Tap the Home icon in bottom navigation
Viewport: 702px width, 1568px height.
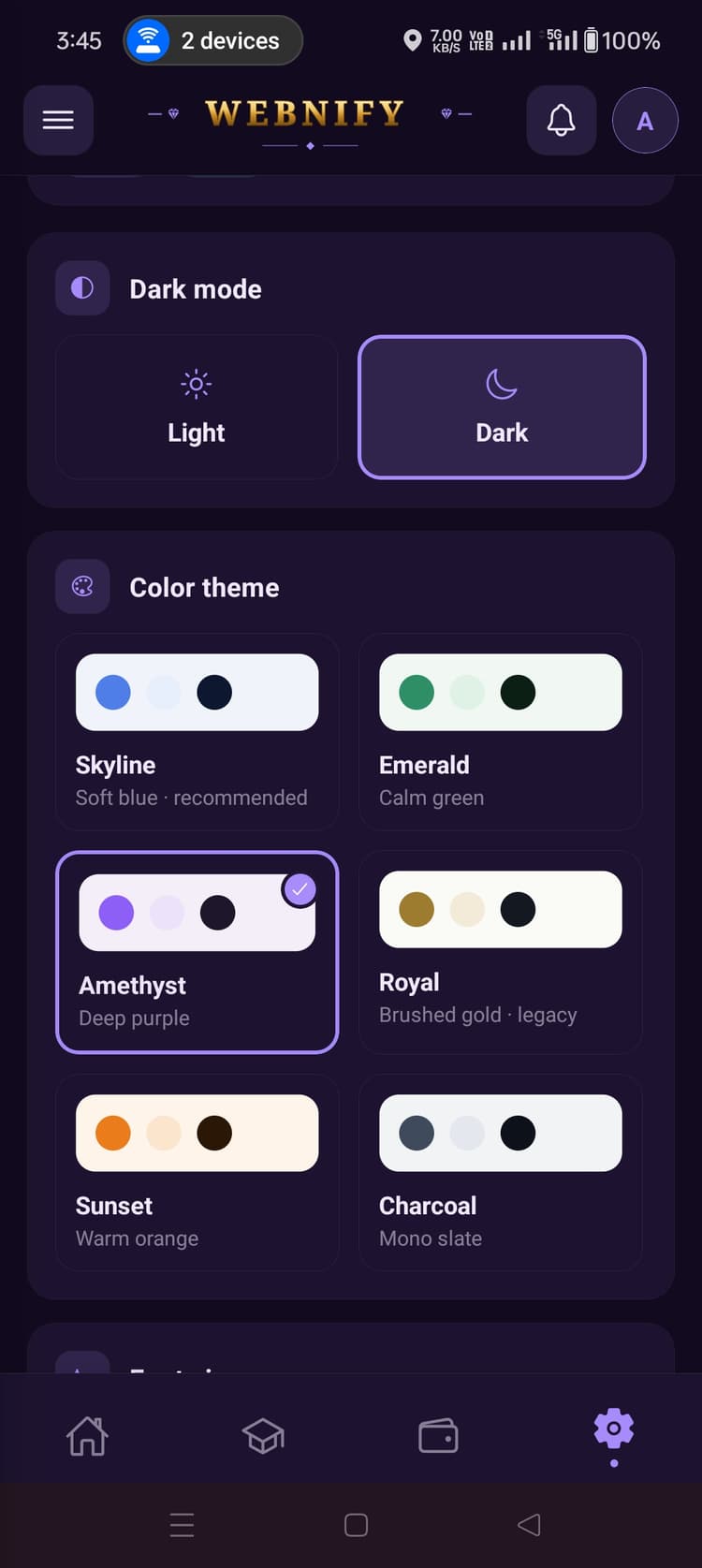point(87,1434)
